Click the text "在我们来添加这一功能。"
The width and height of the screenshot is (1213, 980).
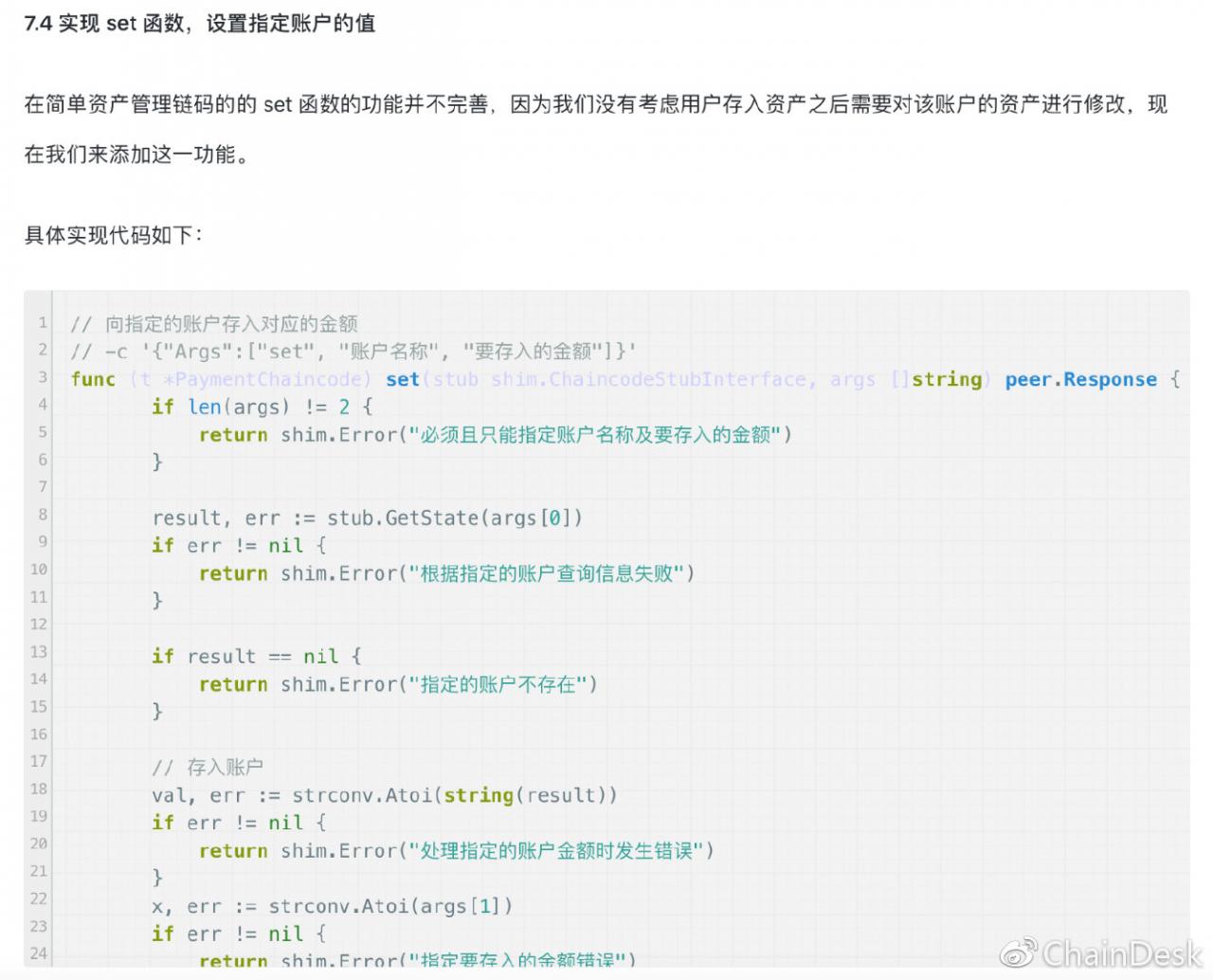pos(139,154)
